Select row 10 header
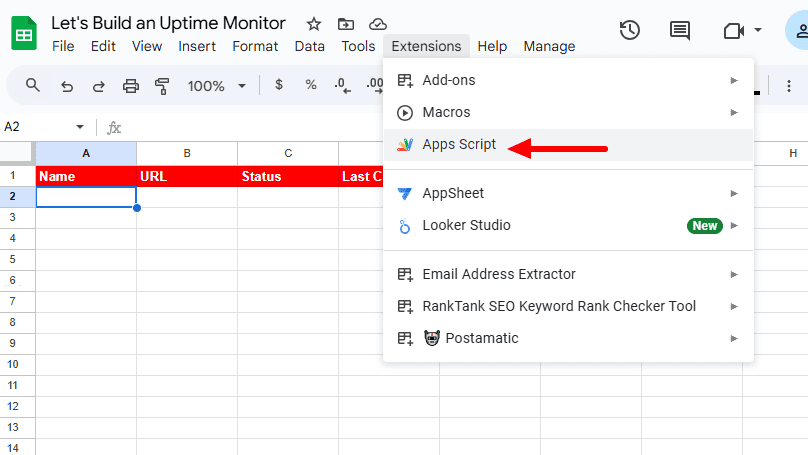 point(18,364)
